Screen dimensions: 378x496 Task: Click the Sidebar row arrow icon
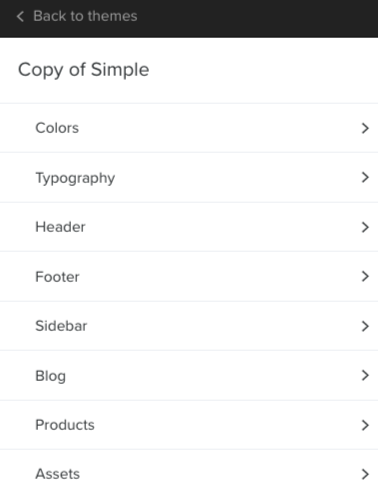(365, 326)
